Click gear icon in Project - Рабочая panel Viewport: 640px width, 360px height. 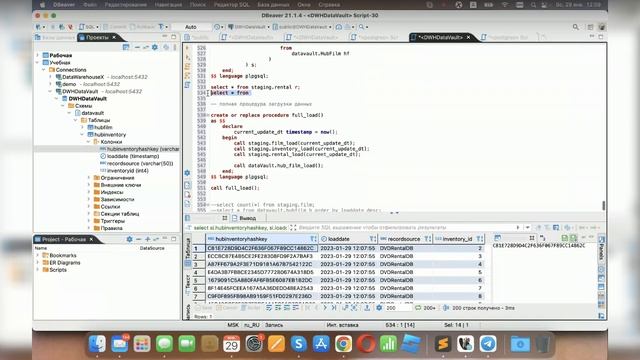point(129,239)
